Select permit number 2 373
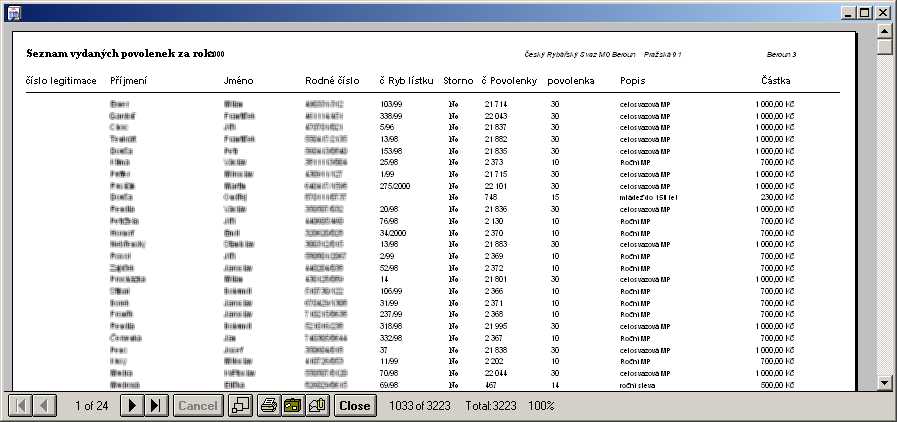This screenshot has height=422, width=897. (494, 162)
